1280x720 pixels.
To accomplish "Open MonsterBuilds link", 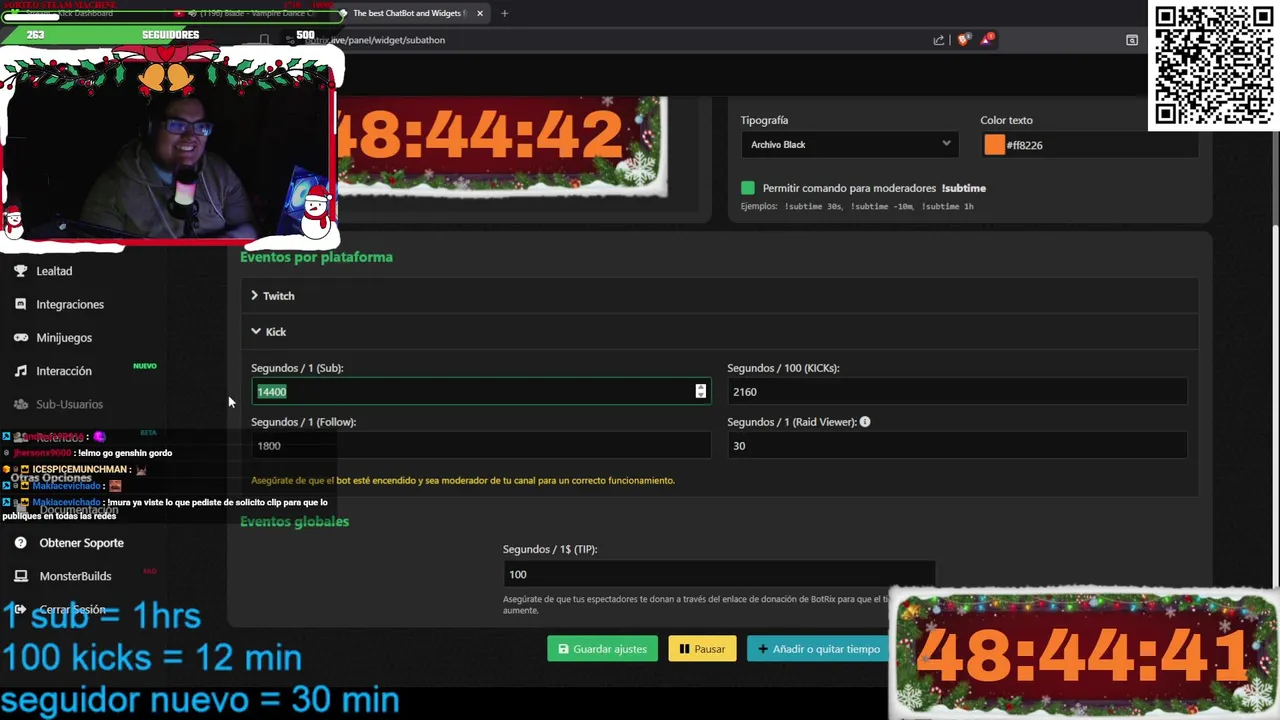I will point(75,576).
